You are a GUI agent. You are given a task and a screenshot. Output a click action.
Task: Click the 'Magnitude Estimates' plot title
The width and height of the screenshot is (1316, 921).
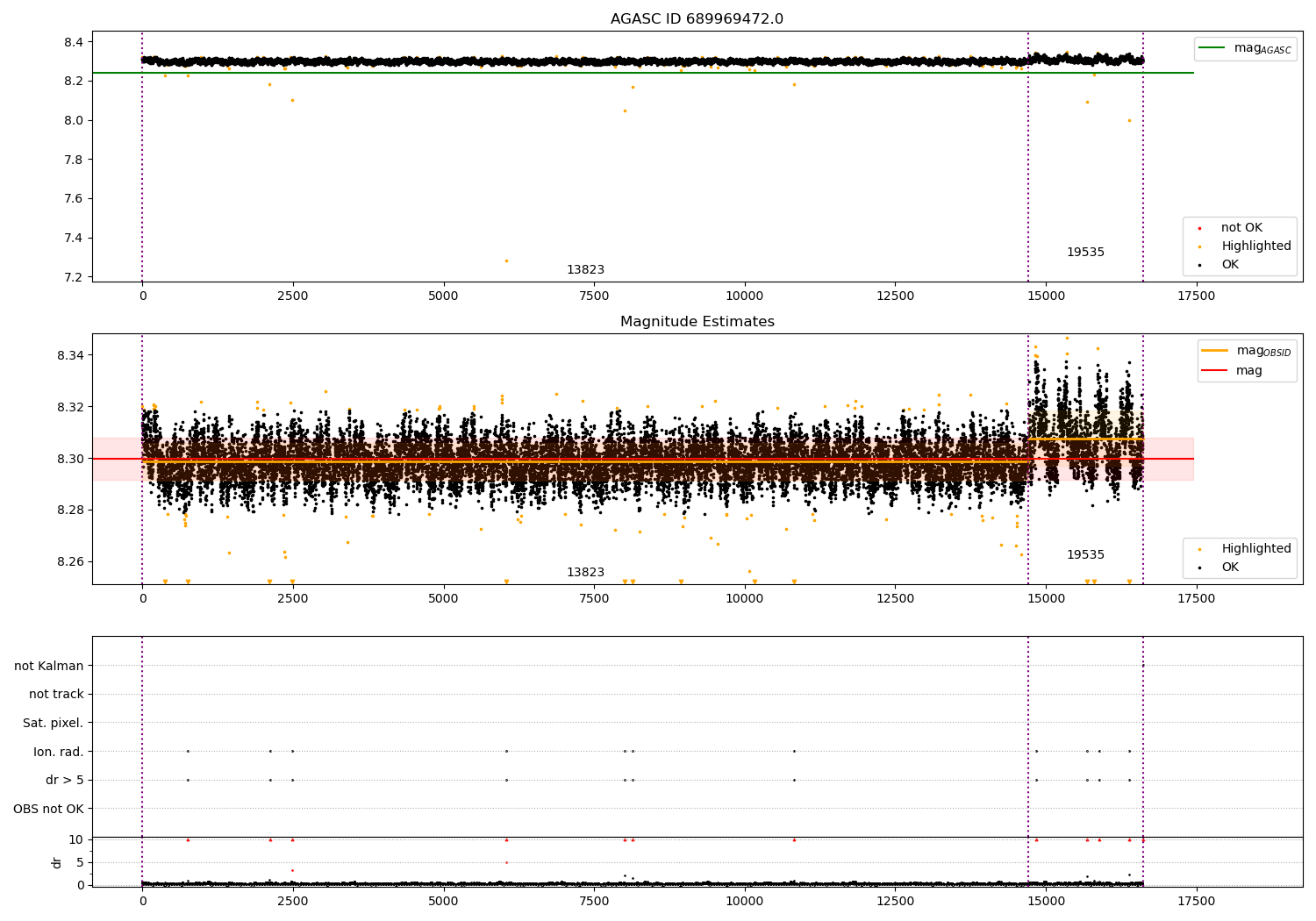[697, 322]
